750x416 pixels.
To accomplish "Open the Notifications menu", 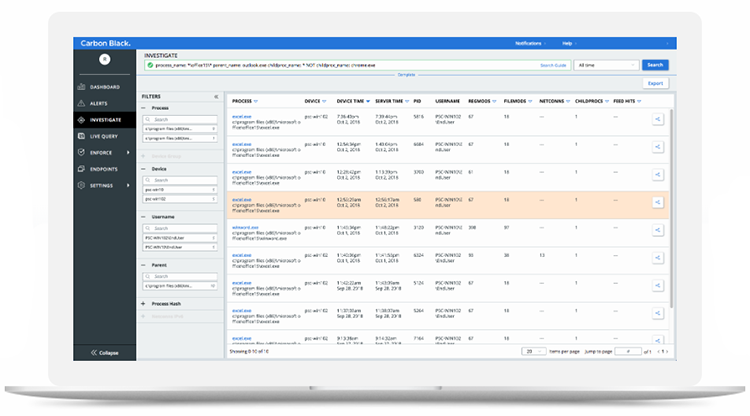I will (530, 44).
